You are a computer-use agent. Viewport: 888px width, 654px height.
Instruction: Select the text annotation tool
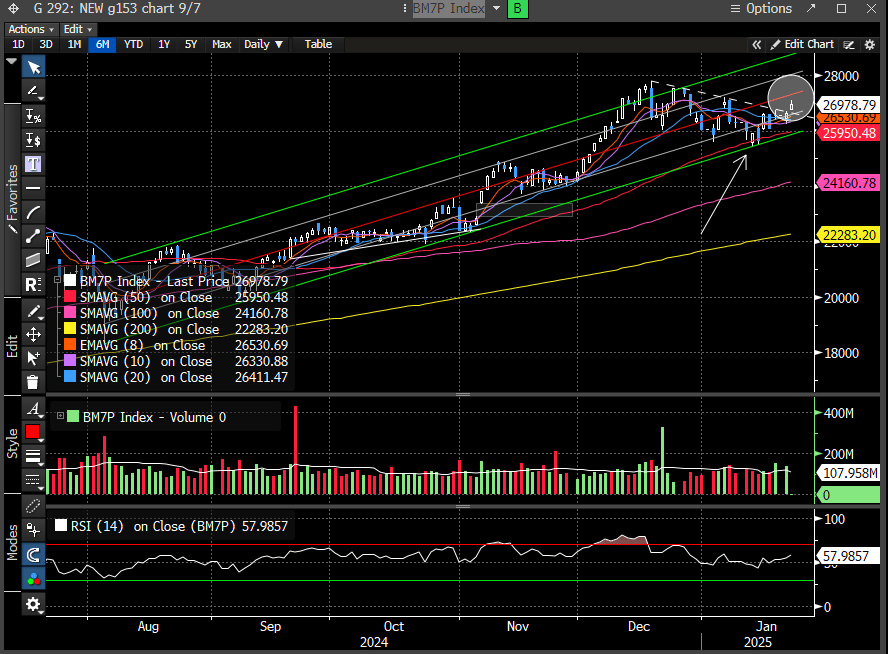click(x=33, y=164)
